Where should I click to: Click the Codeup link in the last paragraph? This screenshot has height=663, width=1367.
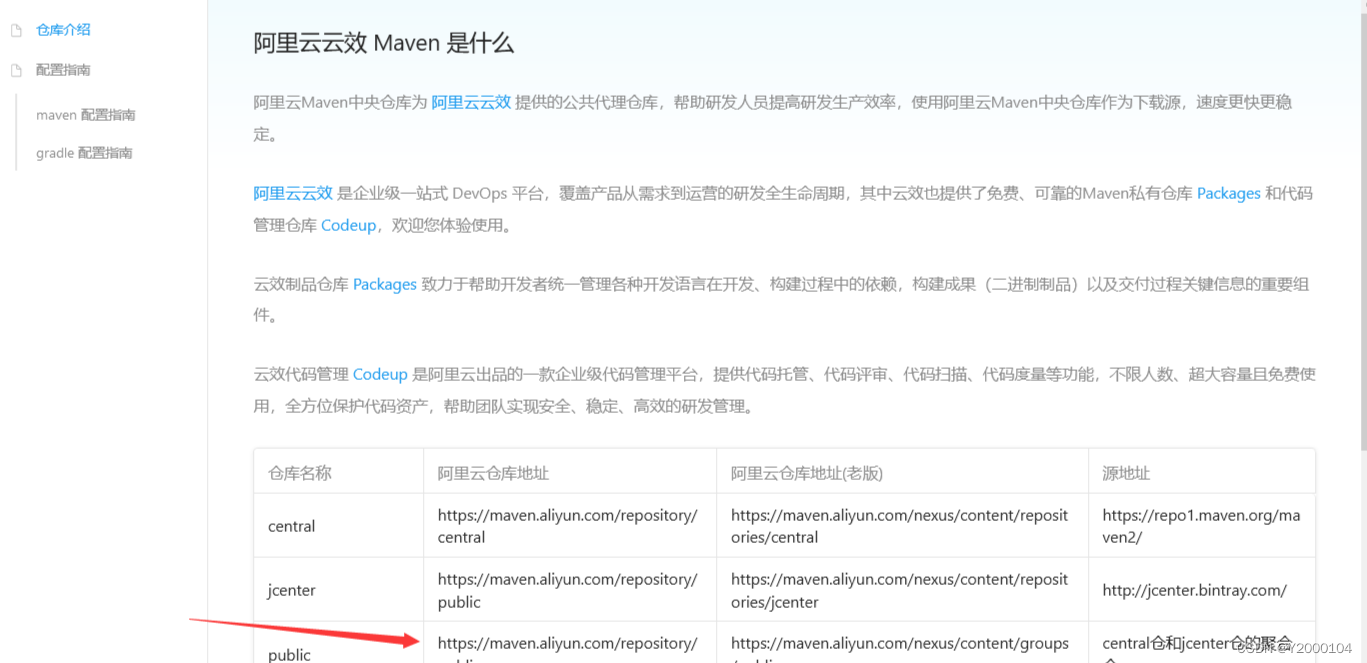pos(380,373)
